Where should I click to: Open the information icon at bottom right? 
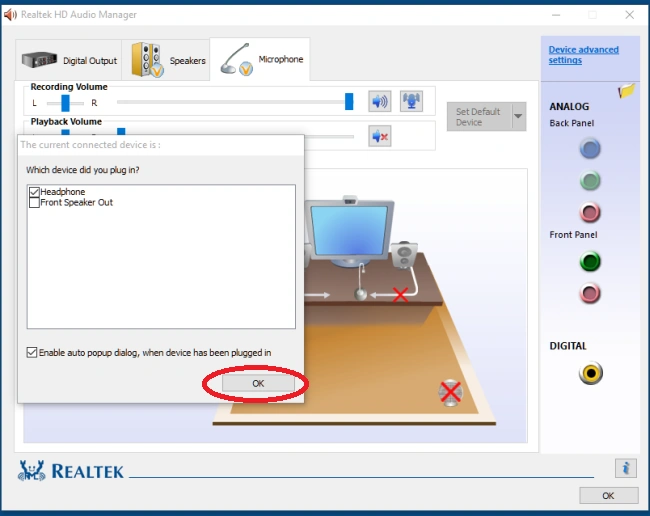coord(626,469)
